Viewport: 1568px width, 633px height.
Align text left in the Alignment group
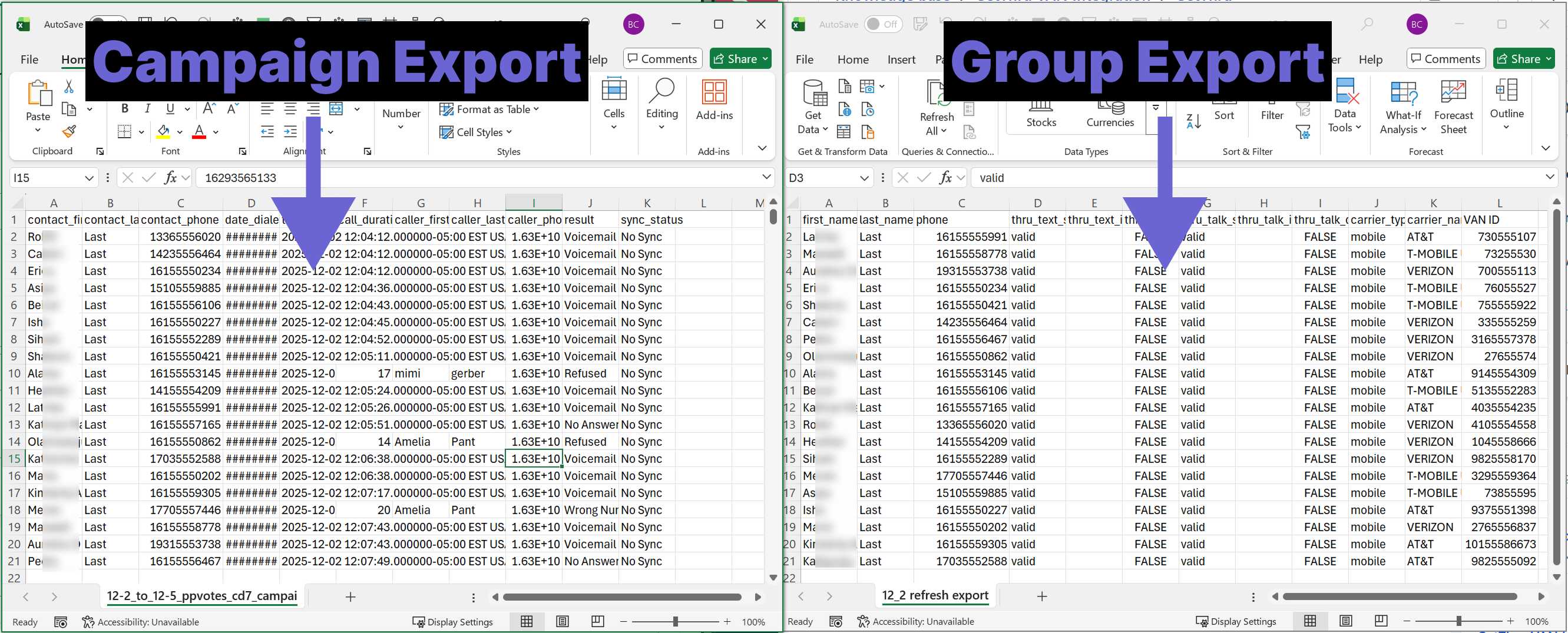pyautogui.click(x=267, y=109)
